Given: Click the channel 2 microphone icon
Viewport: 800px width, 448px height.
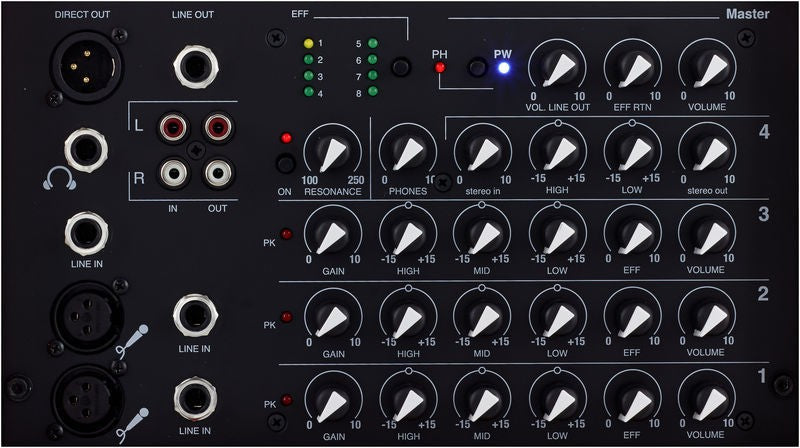Looking at the screenshot, I should (x=132, y=341).
